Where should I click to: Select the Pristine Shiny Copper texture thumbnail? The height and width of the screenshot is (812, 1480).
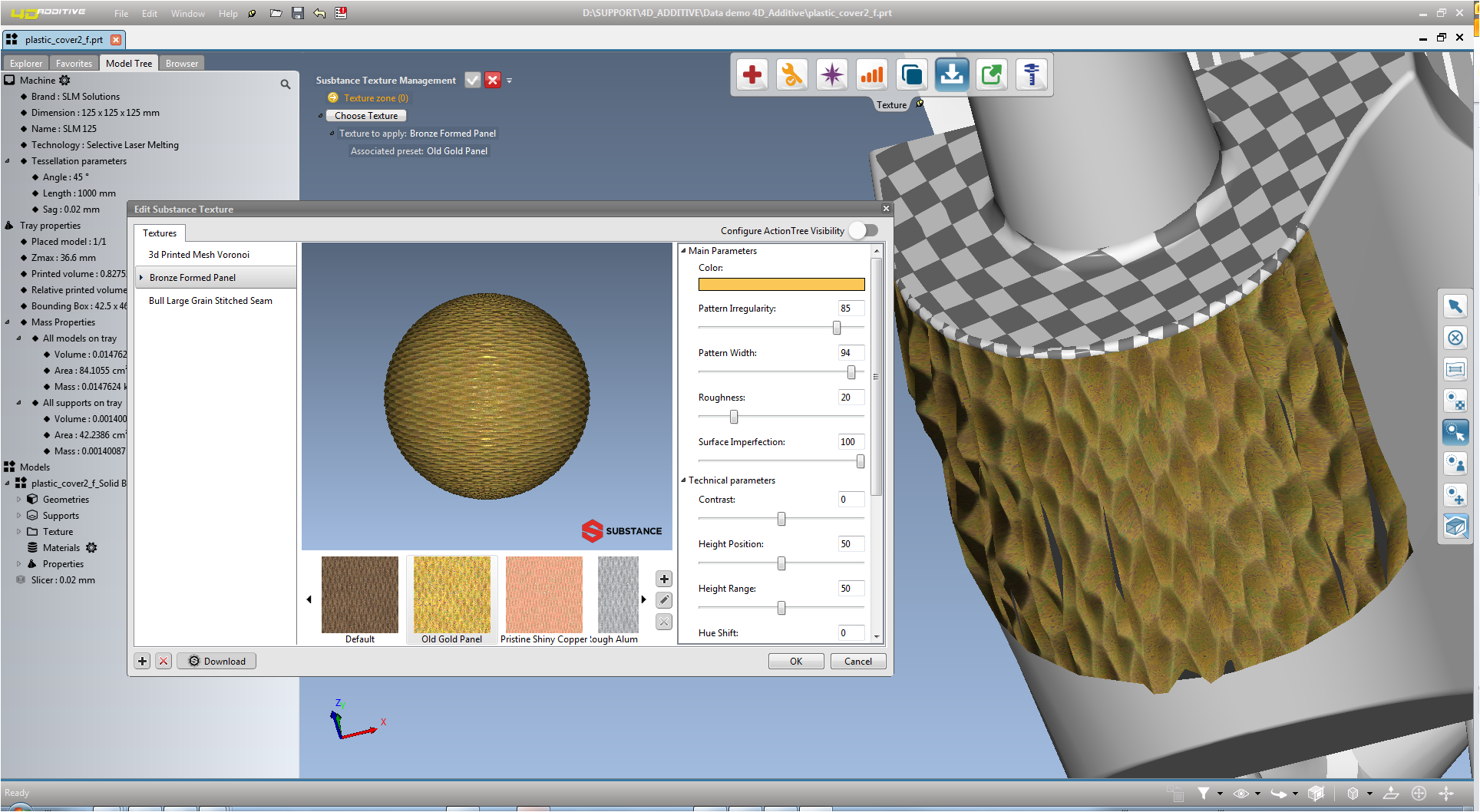click(x=543, y=595)
